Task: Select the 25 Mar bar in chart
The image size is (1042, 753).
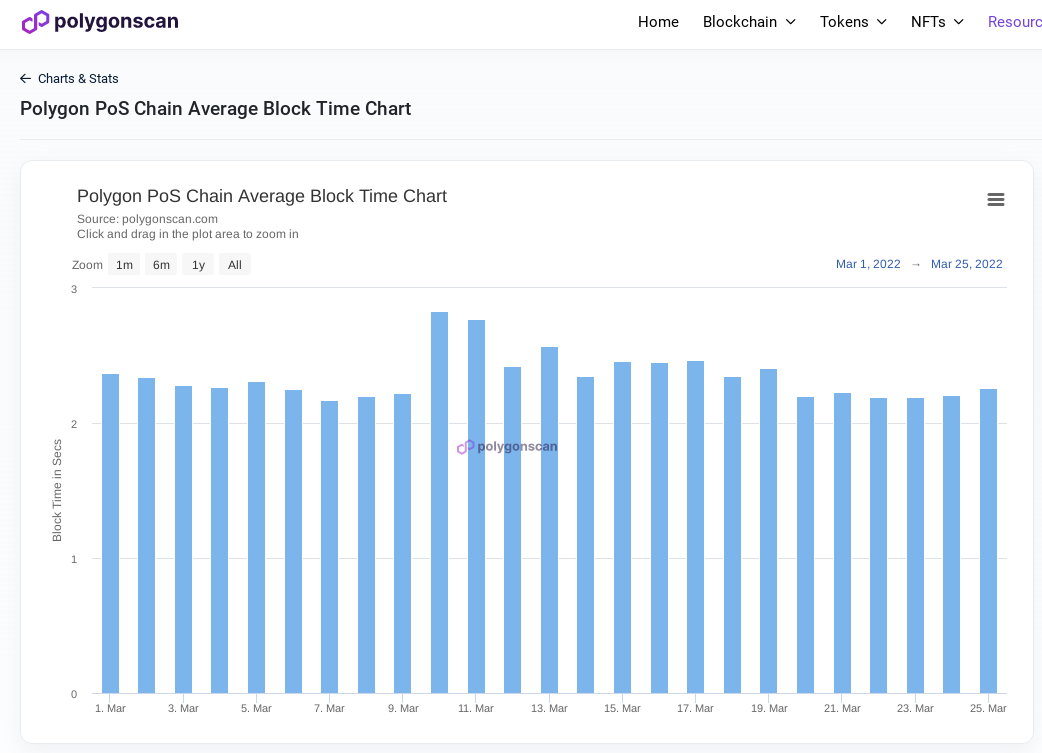Action: point(988,541)
